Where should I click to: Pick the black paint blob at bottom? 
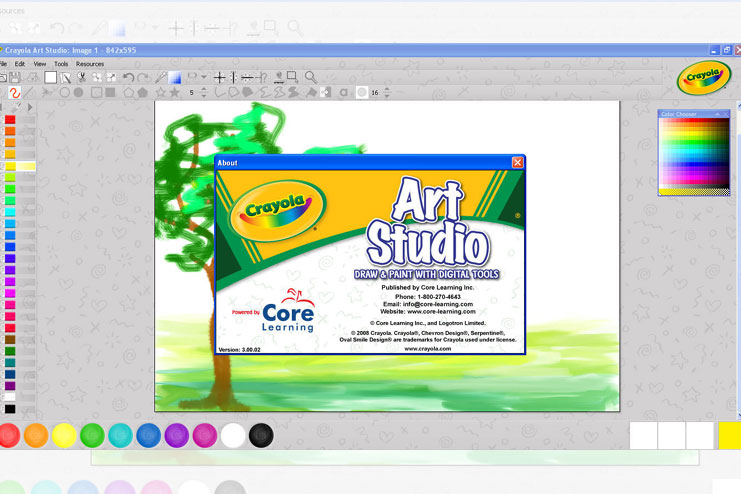coord(261,435)
